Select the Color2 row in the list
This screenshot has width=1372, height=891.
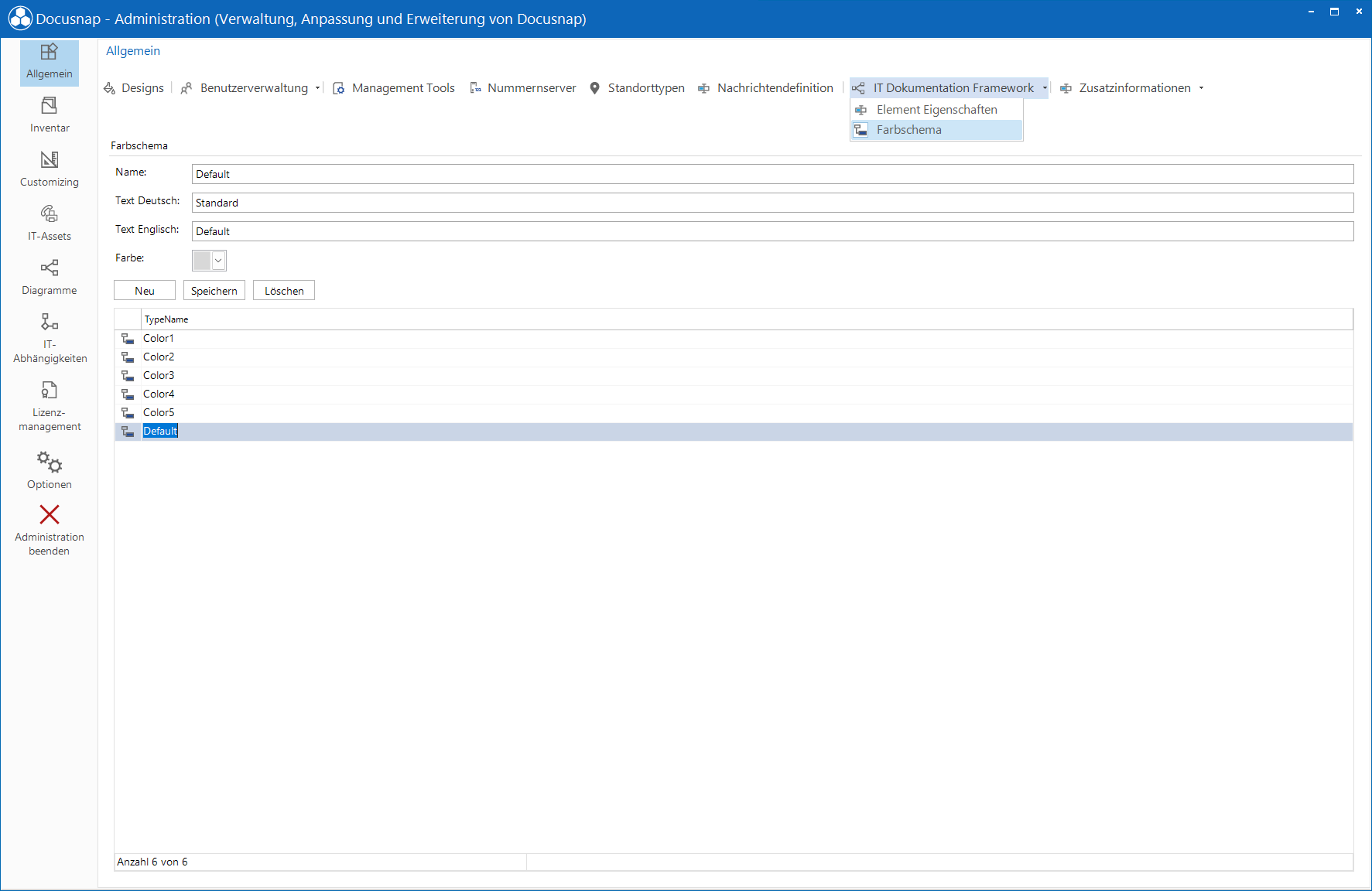734,357
